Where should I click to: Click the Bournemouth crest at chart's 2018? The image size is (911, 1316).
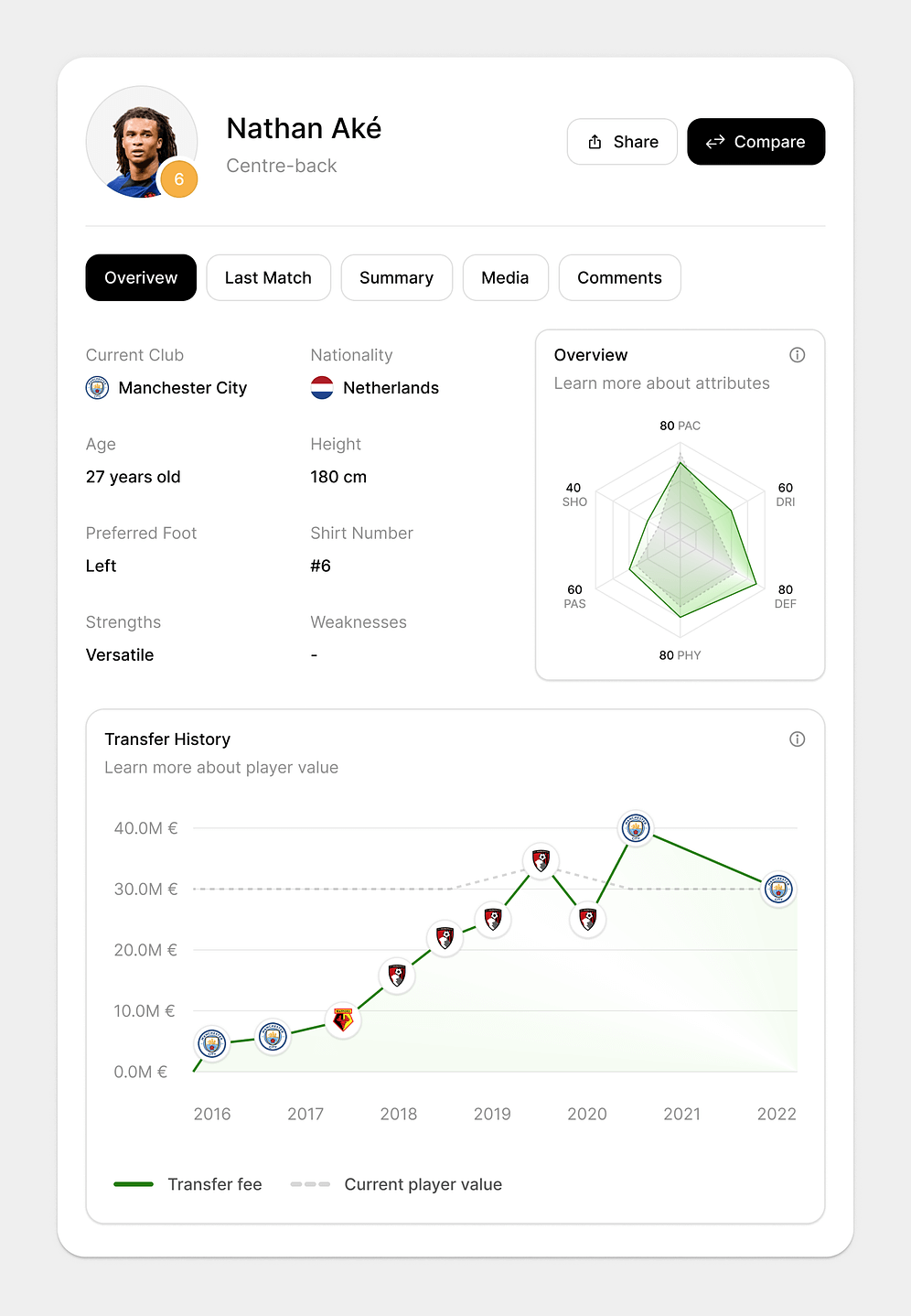(397, 976)
